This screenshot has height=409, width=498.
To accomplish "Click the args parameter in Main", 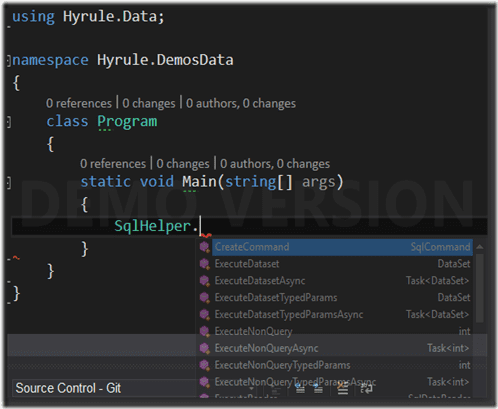I will click(x=319, y=183).
